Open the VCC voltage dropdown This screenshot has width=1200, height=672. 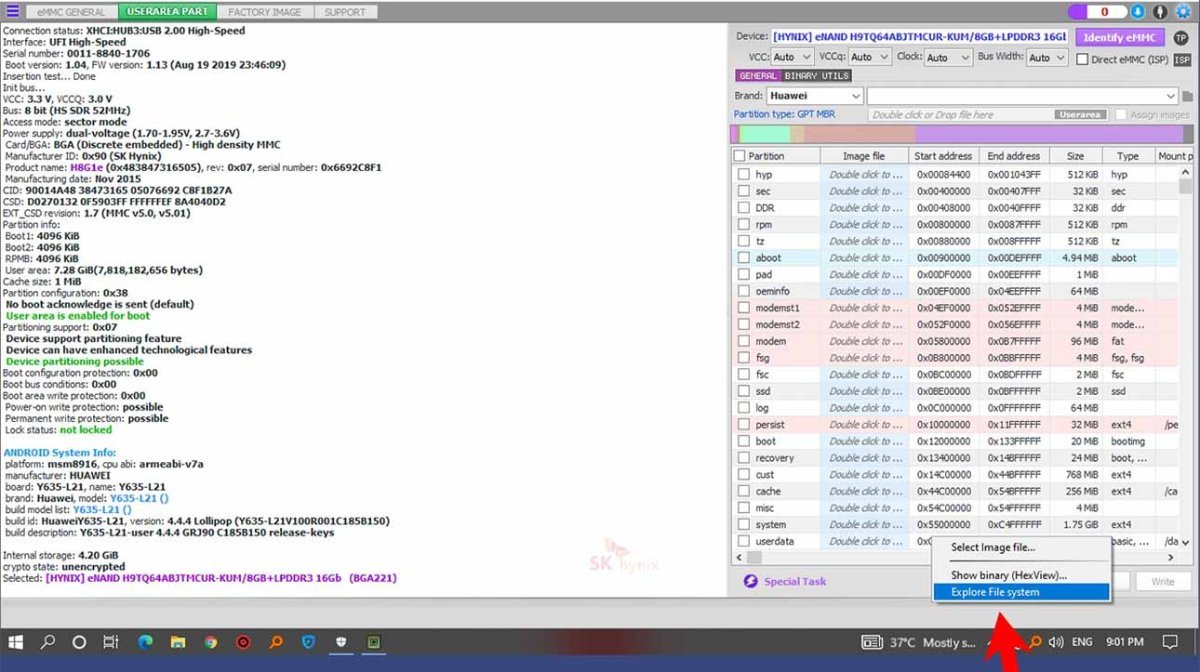[x=794, y=58]
